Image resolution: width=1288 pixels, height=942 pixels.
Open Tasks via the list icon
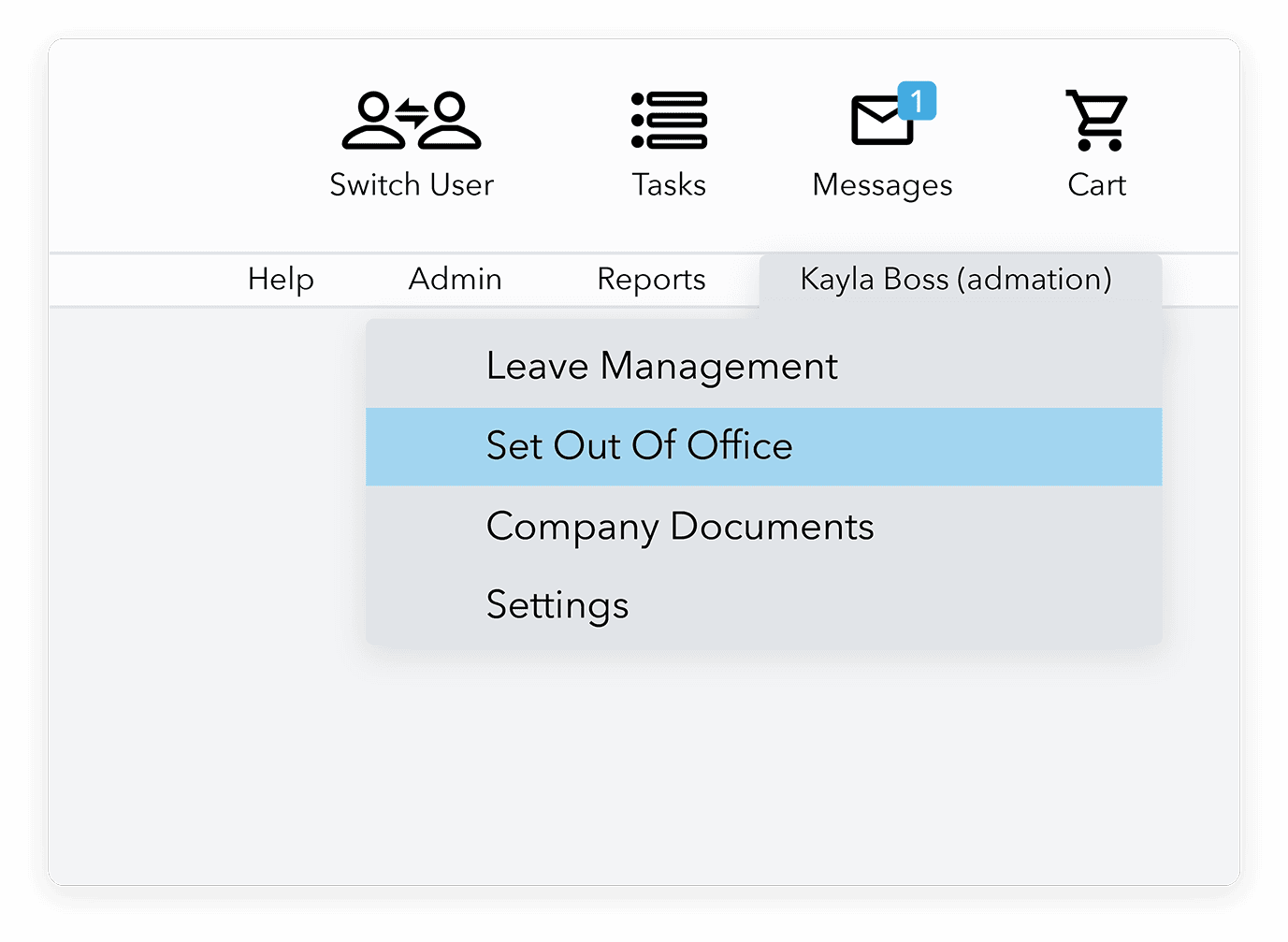click(x=669, y=120)
